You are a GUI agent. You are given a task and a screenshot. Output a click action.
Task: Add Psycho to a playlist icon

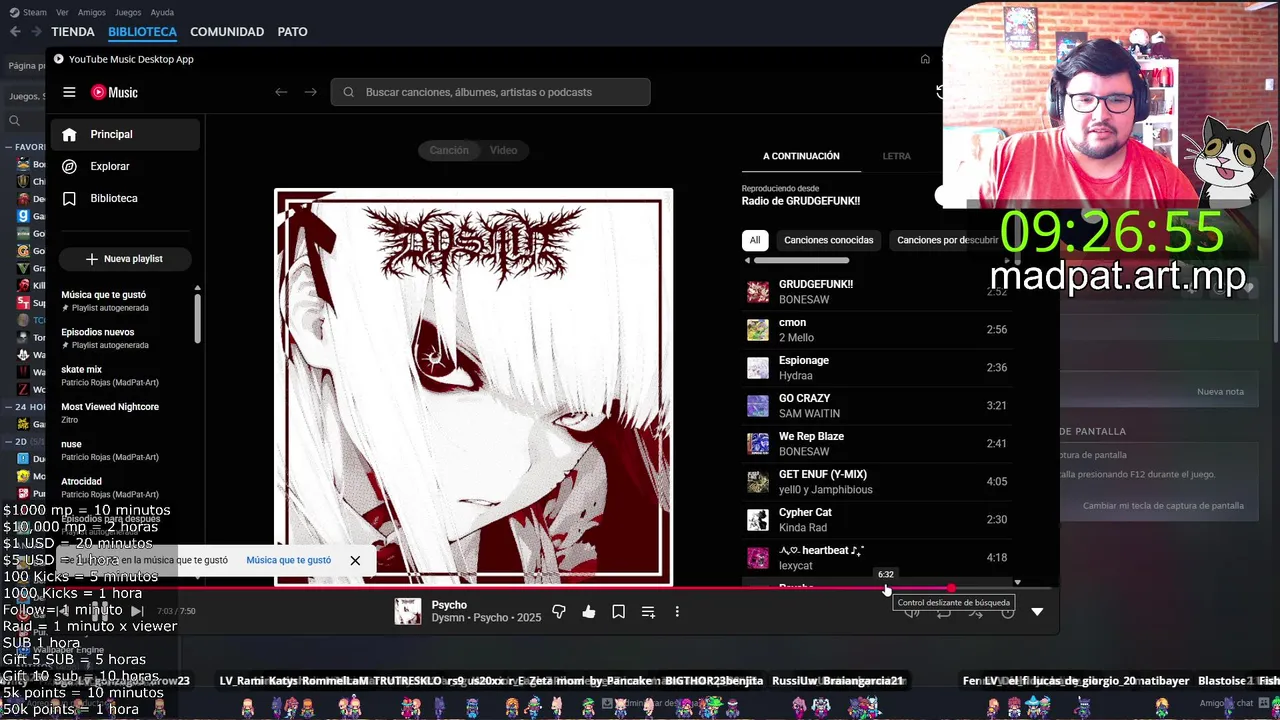point(648,612)
